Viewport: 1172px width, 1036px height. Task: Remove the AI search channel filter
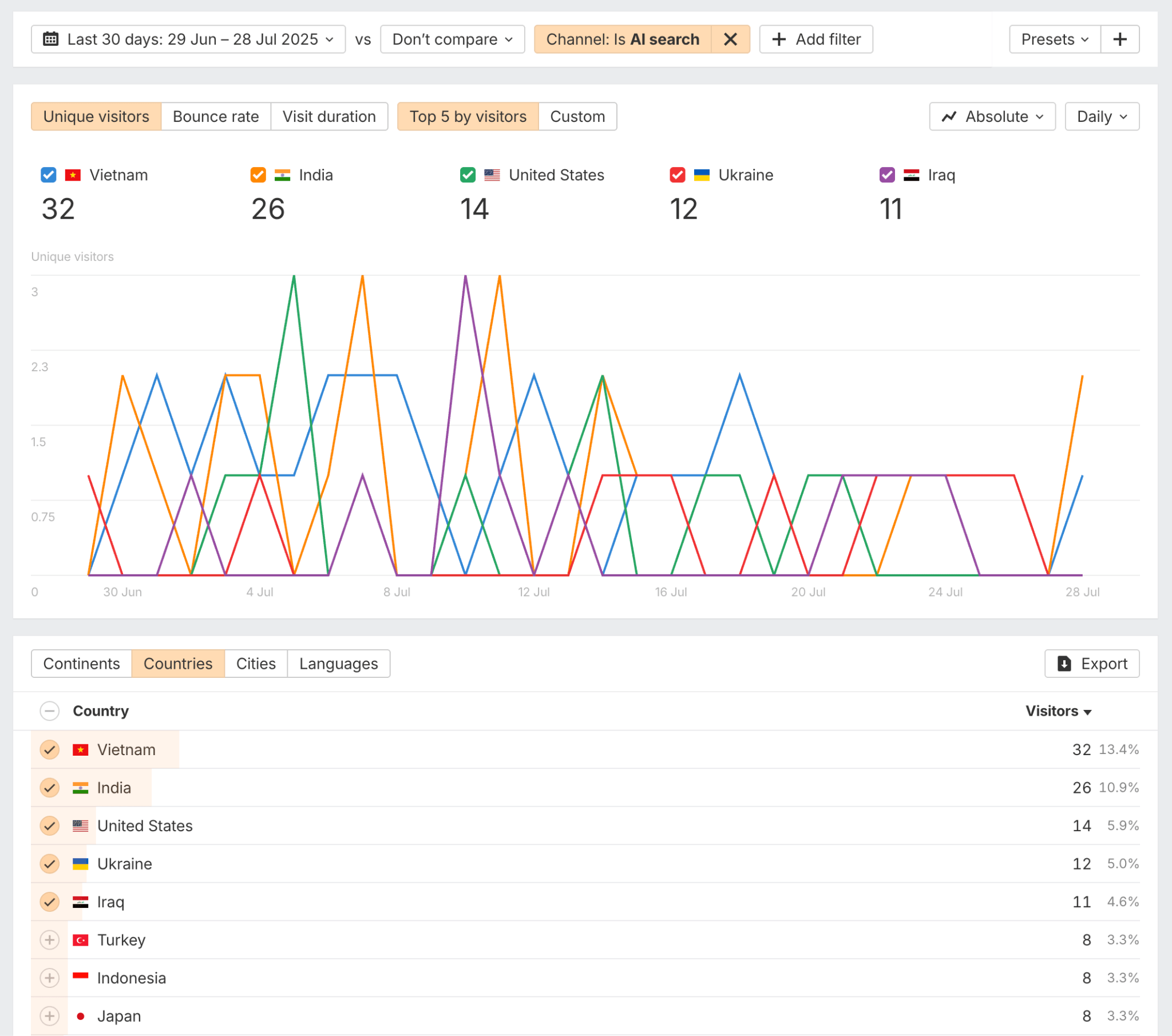[730, 39]
